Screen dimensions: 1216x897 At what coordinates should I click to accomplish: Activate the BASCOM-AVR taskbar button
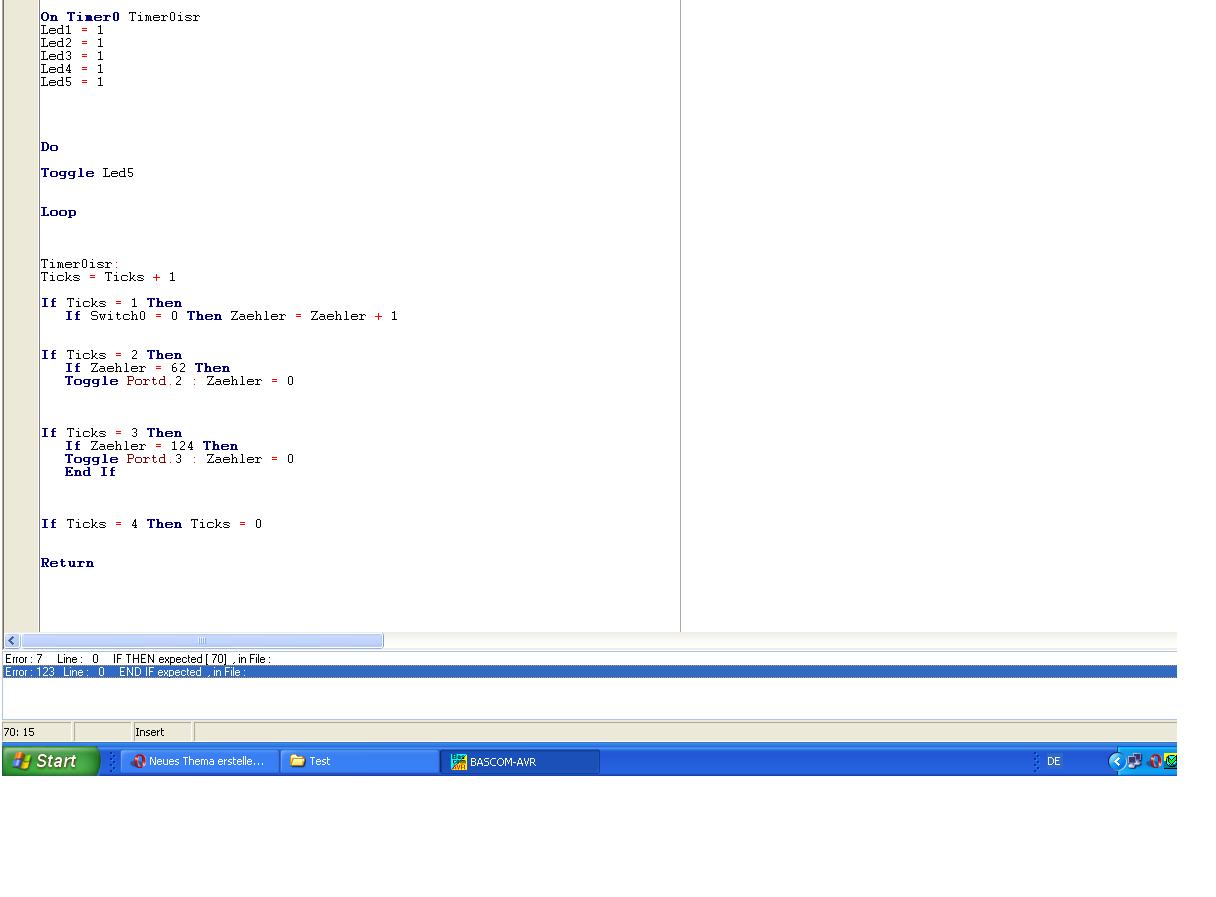(x=519, y=761)
